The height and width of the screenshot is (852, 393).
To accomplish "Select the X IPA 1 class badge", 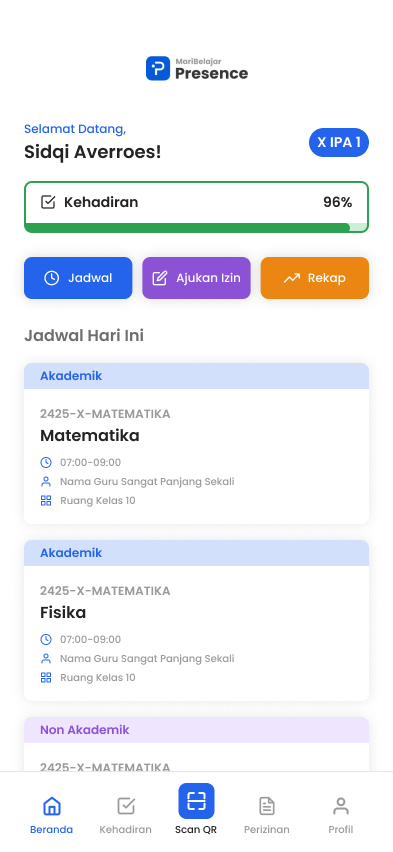I will pos(339,142).
